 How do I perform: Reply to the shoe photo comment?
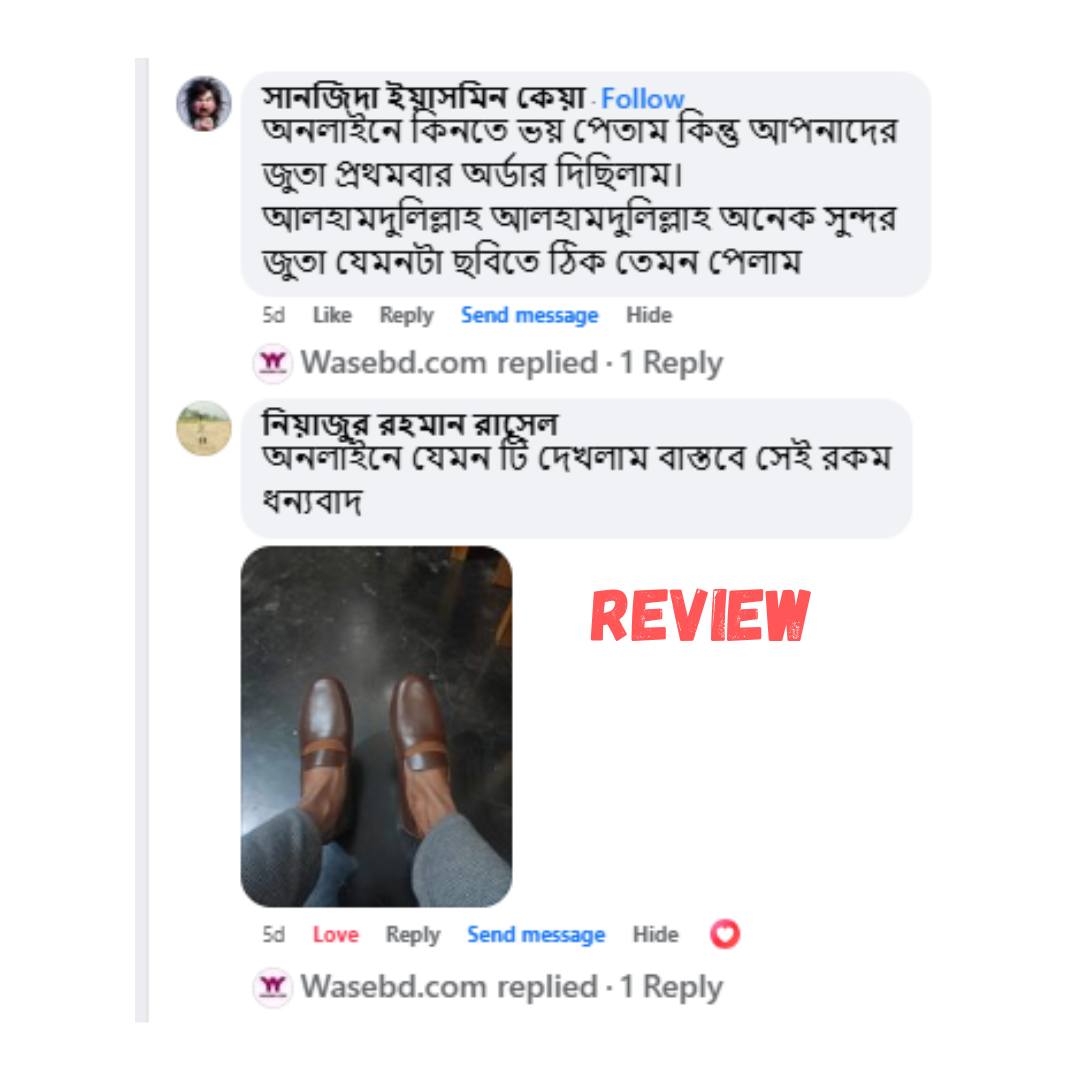[x=413, y=935]
